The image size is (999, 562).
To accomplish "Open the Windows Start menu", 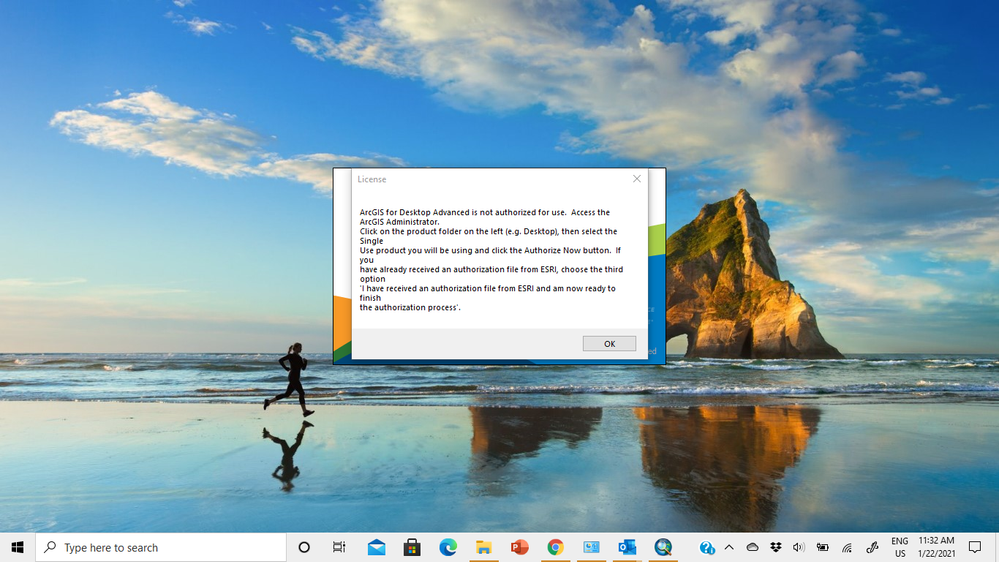I will pos(17,547).
